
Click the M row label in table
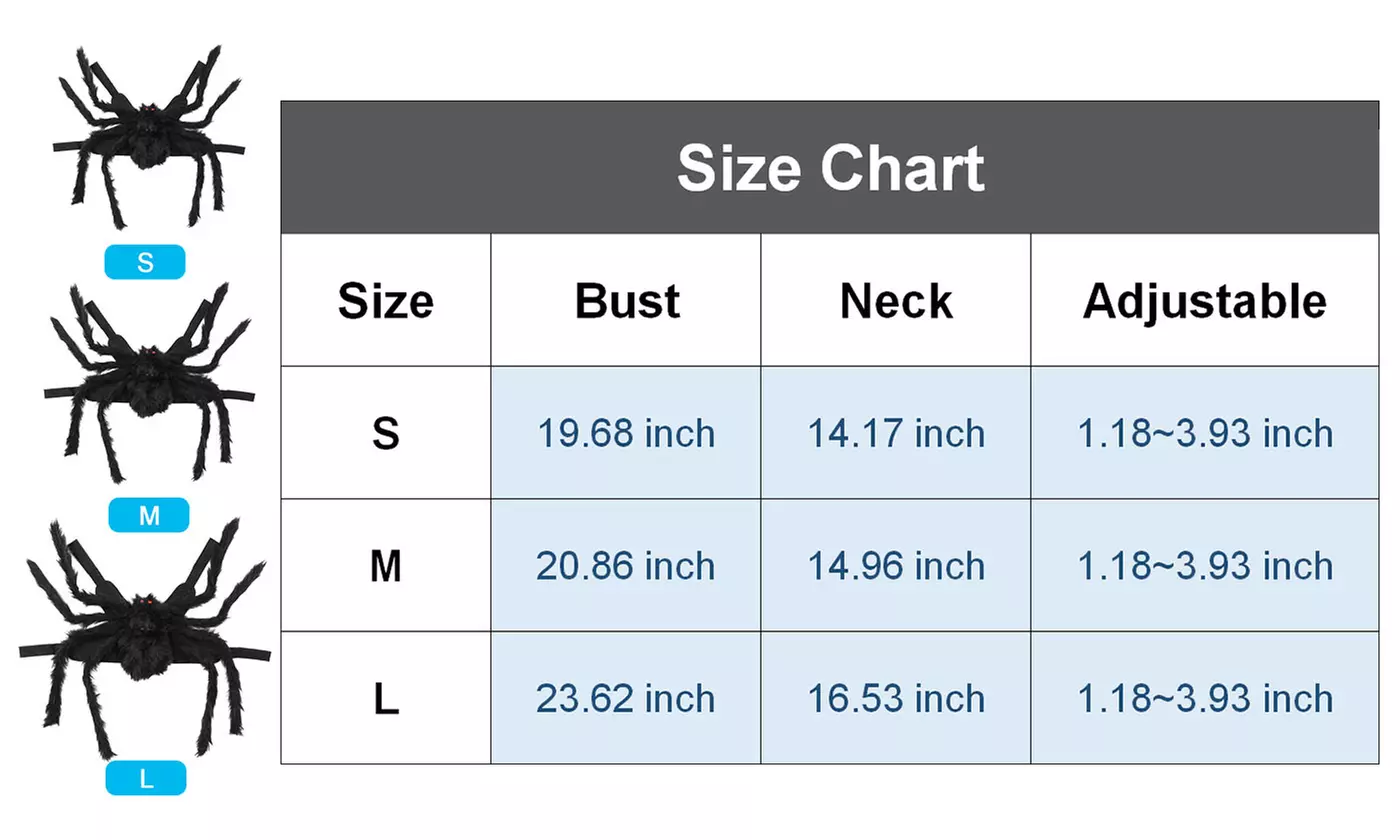pyautogui.click(x=386, y=565)
